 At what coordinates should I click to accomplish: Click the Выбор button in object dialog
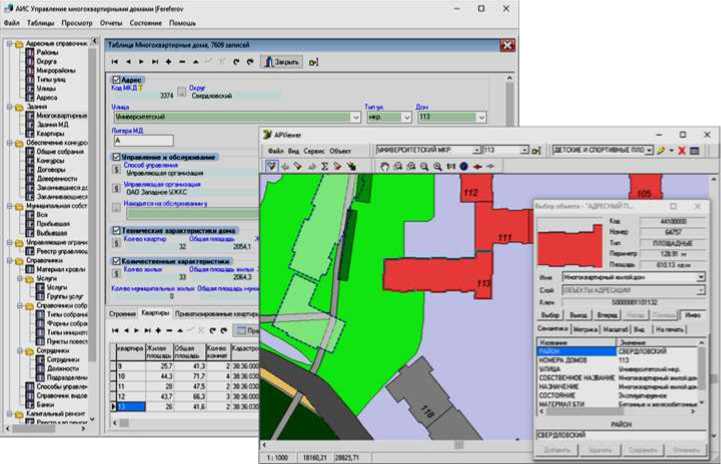click(x=551, y=315)
